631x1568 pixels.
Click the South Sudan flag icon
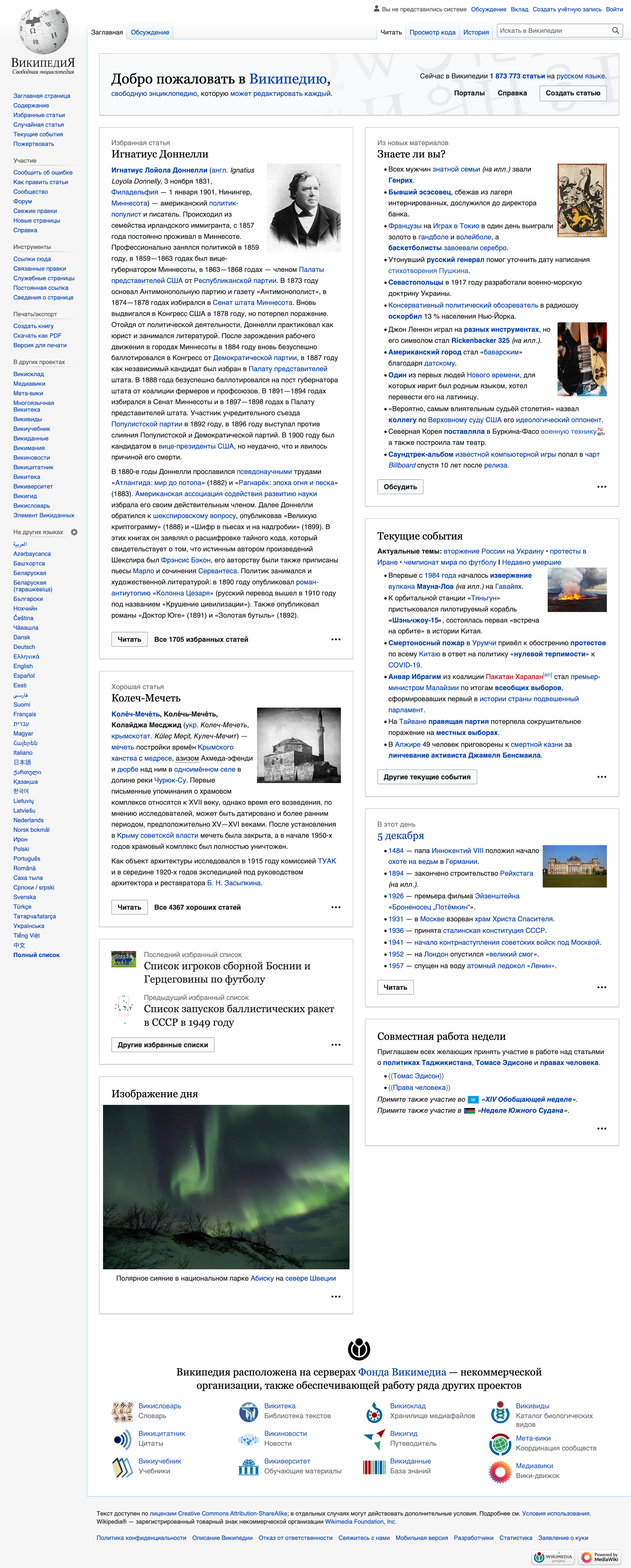point(469,1111)
